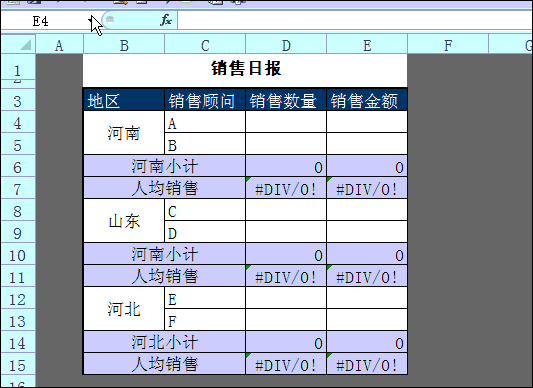
Task: Click into the formula bar input
Action: coord(355,21)
